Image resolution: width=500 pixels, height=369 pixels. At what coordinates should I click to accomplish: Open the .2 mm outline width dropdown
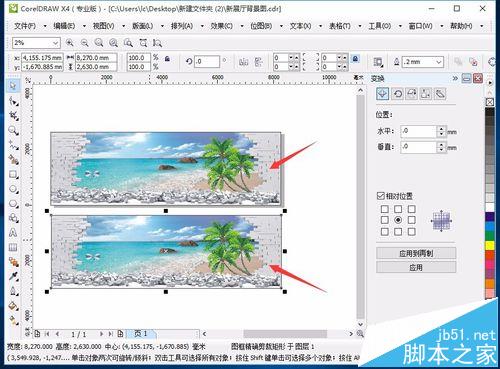coord(439,62)
